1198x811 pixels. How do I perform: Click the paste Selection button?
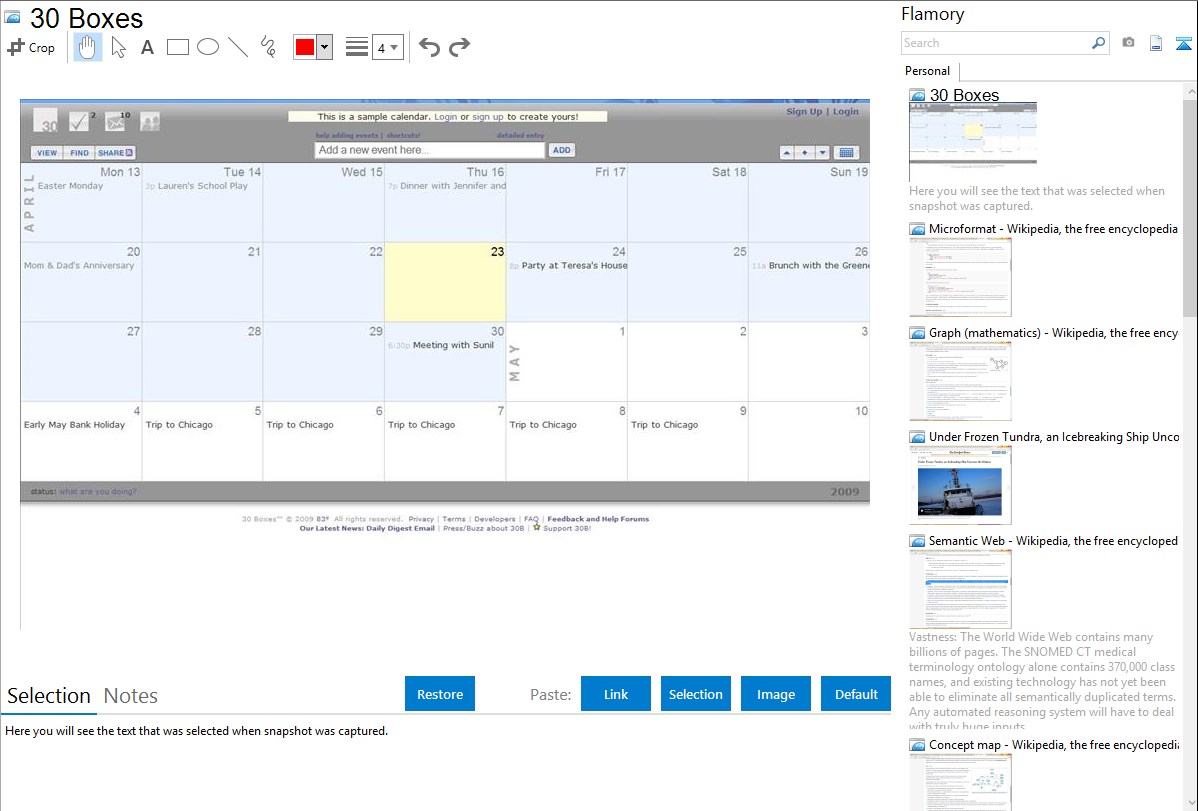(695, 694)
